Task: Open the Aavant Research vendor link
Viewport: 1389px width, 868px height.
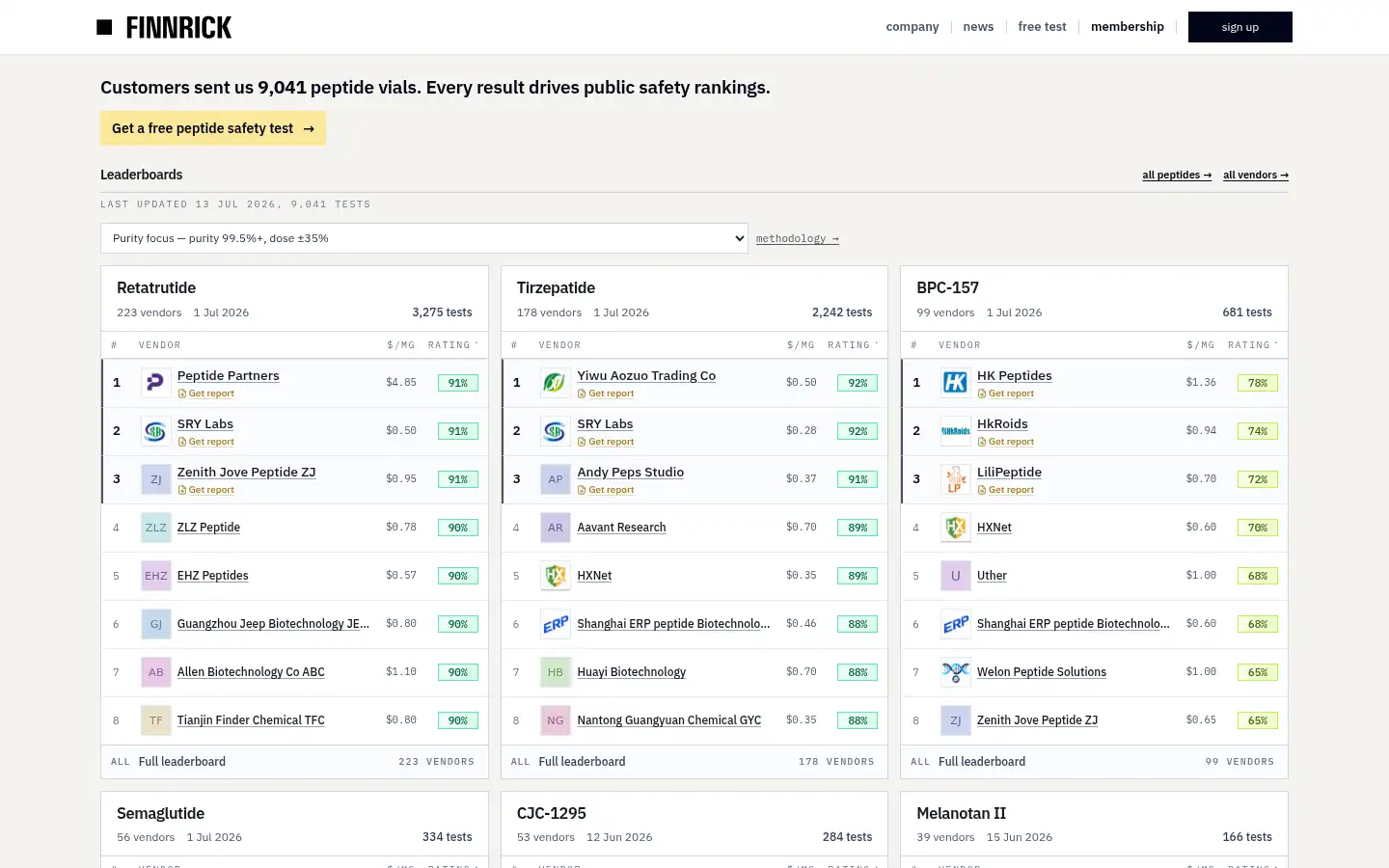Action: pos(621,528)
